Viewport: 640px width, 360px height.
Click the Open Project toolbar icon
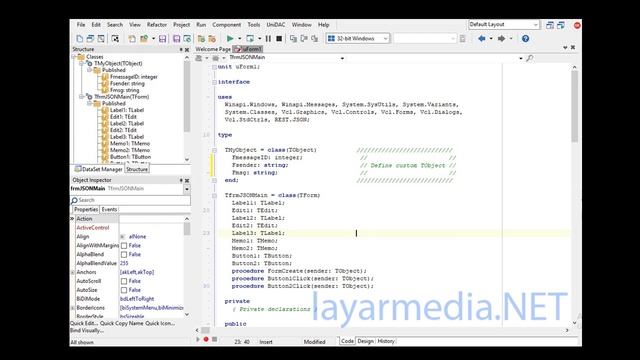(144, 38)
